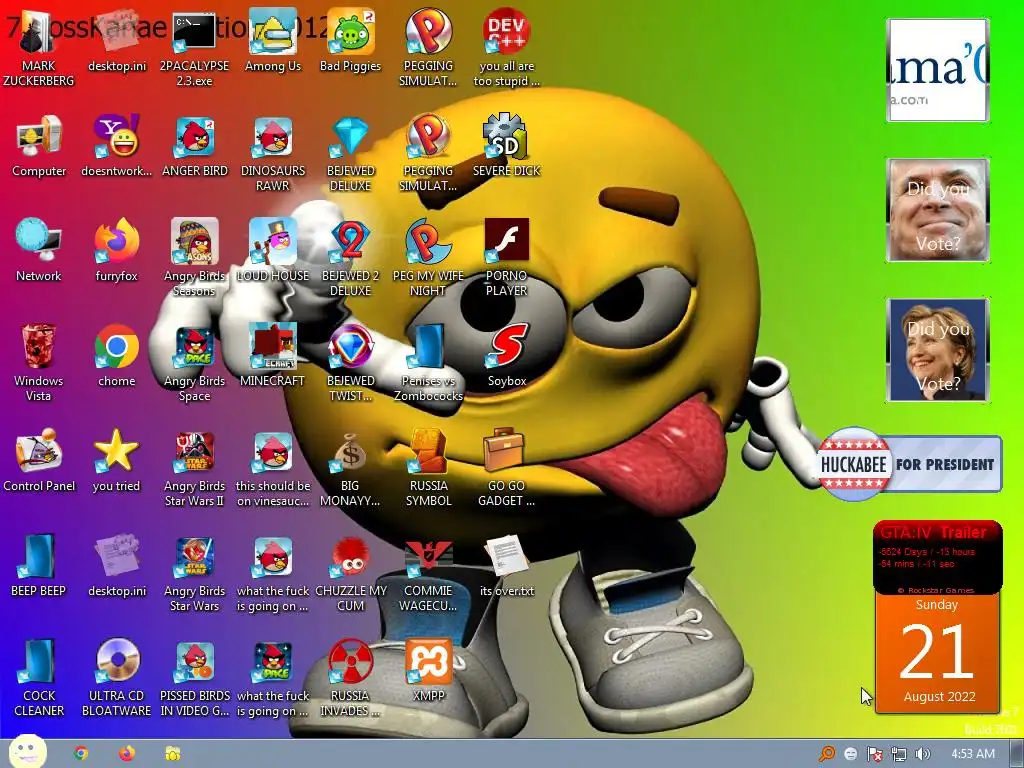The height and width of the screenshot is (768, 1024).
Task: Open the Windows Vista recycle bin icon
Action: [x=39, y=363]
